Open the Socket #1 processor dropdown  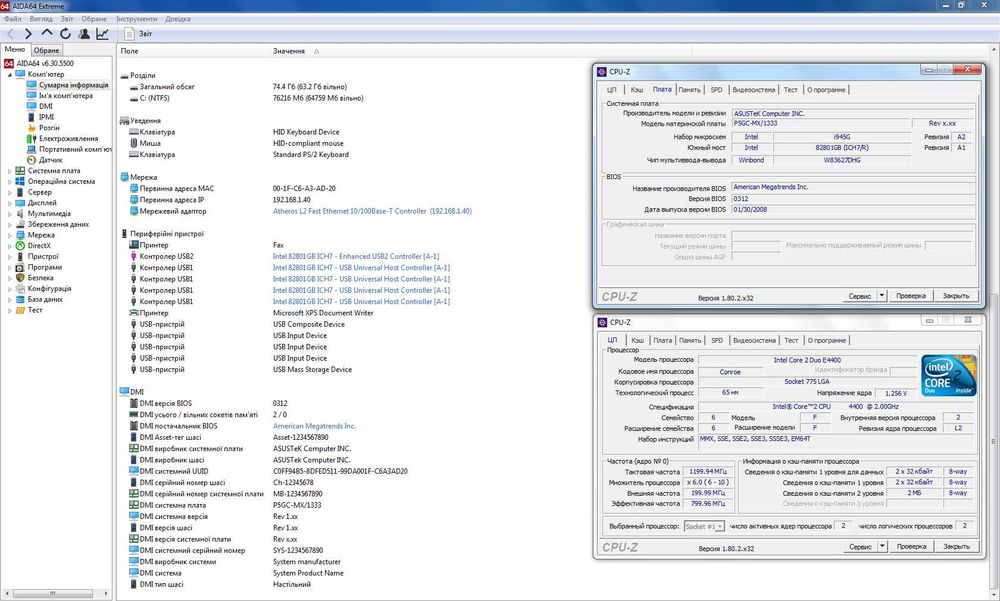pyautogui.click(x=703, y=525)
